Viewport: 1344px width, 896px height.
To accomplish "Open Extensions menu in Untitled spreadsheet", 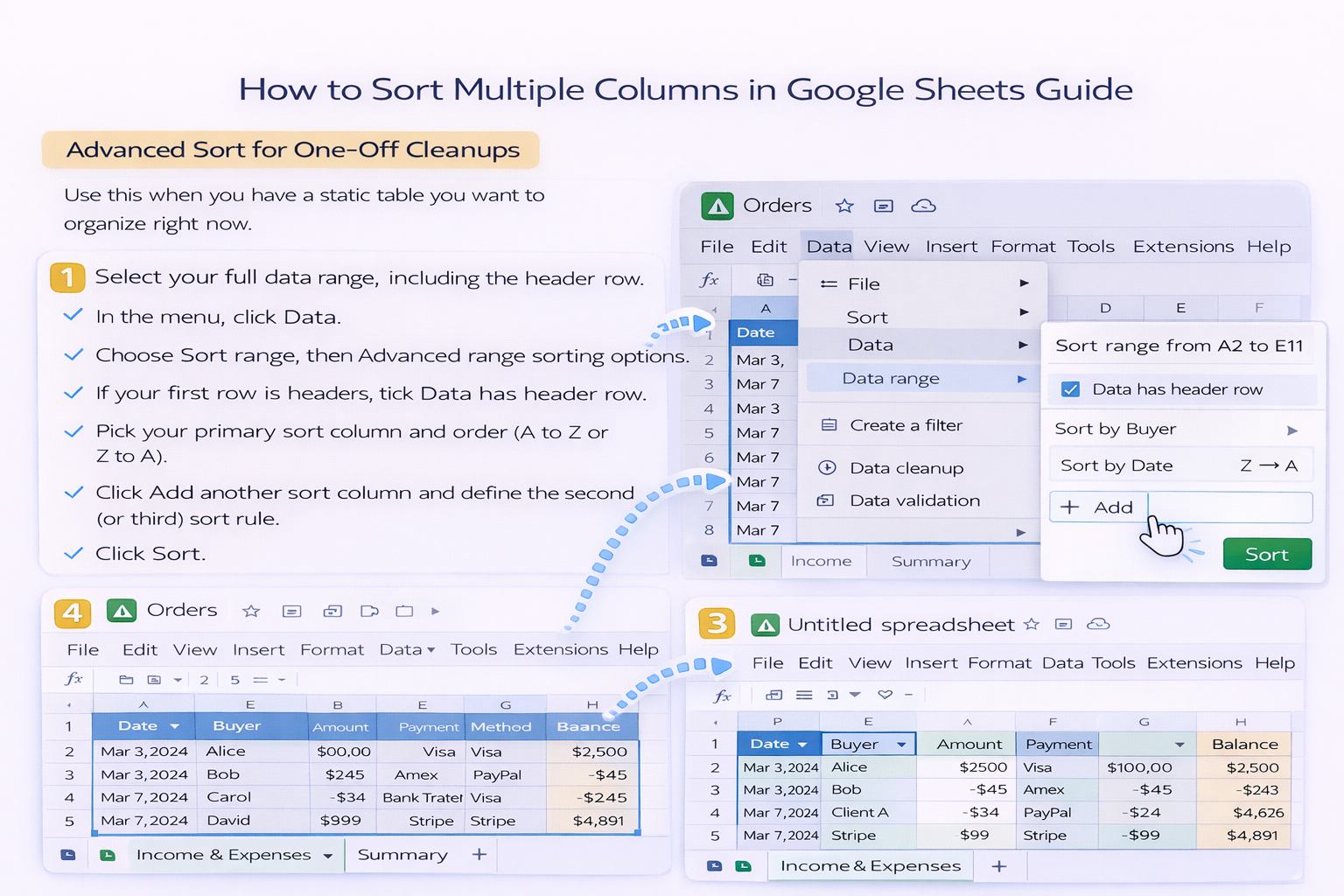I will pyautogui.click(x=1194, y=663).
